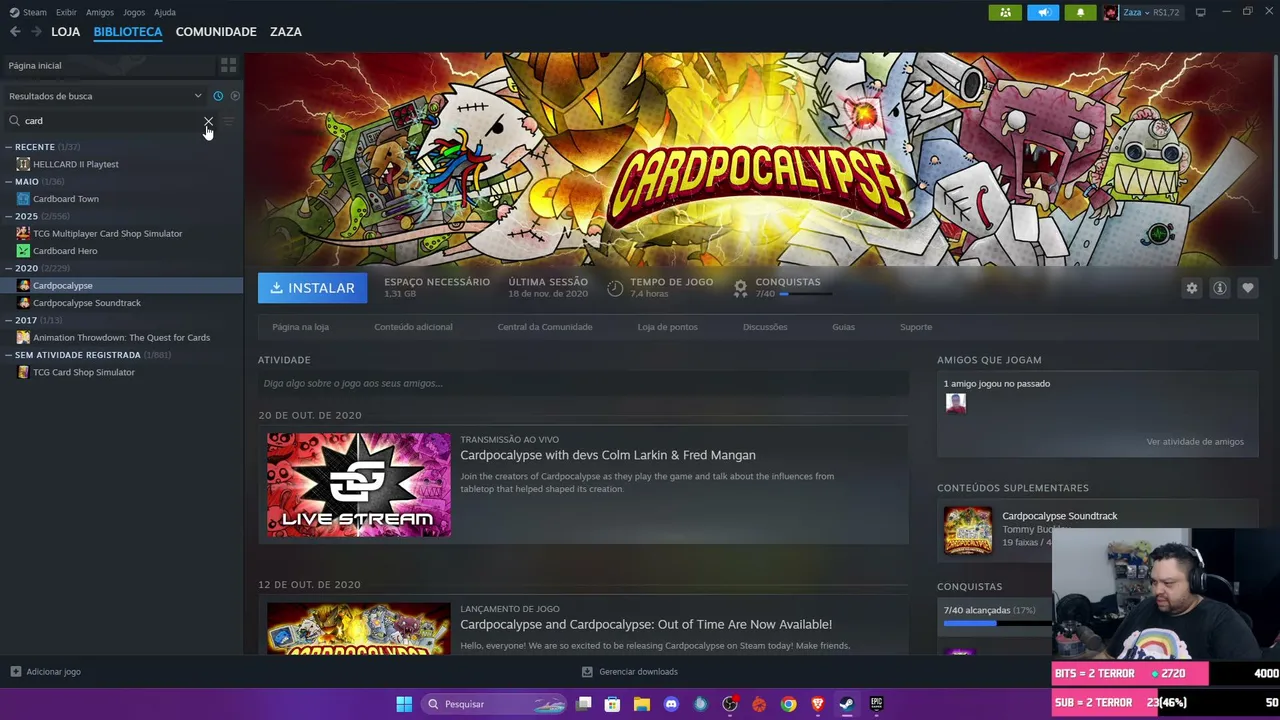The height and width of the screenshot is (720, 1280).
Task: Open Google Chrome from the taskbar
Action: (788, 704)
